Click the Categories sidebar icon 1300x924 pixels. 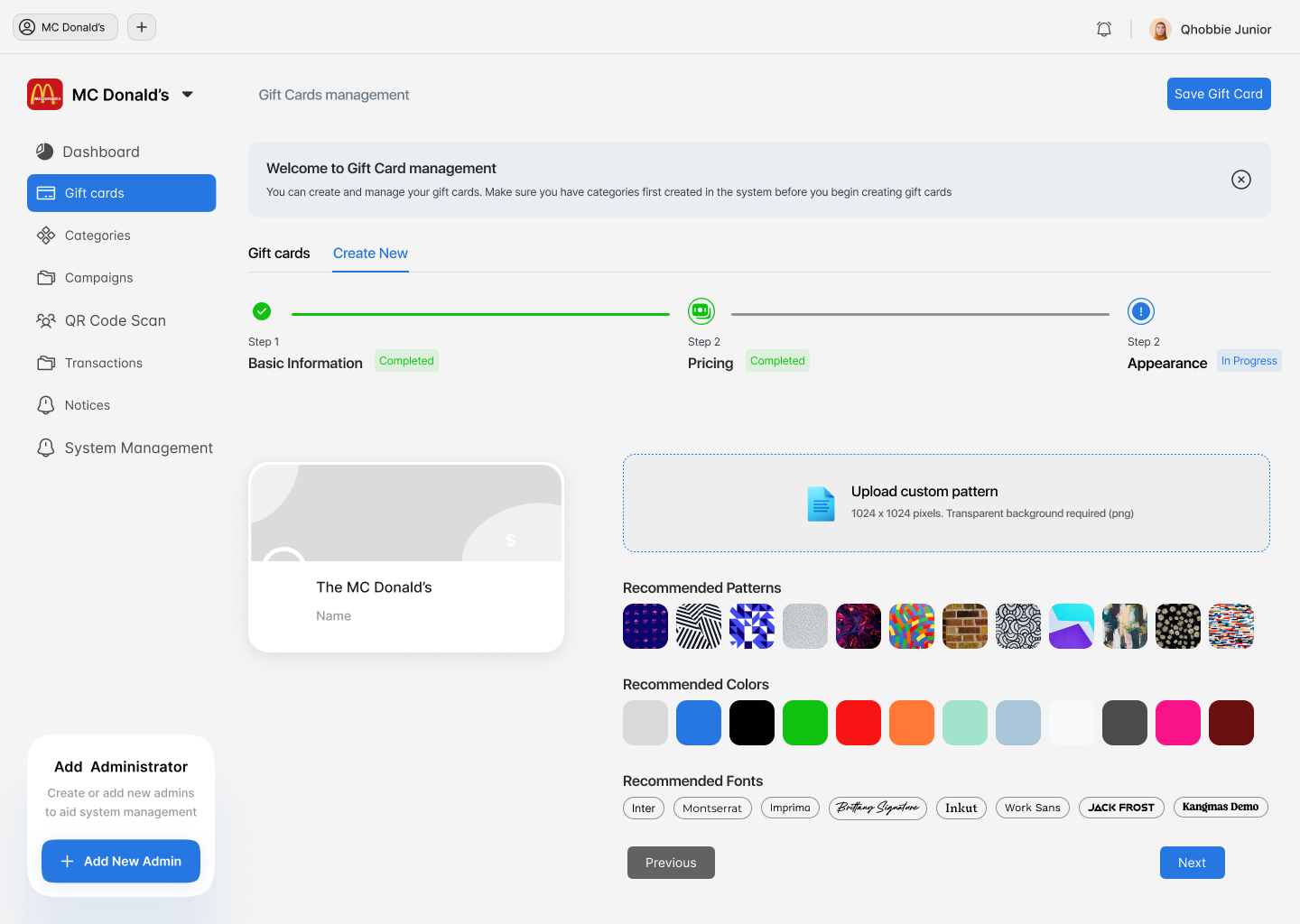tap(46, 236)
